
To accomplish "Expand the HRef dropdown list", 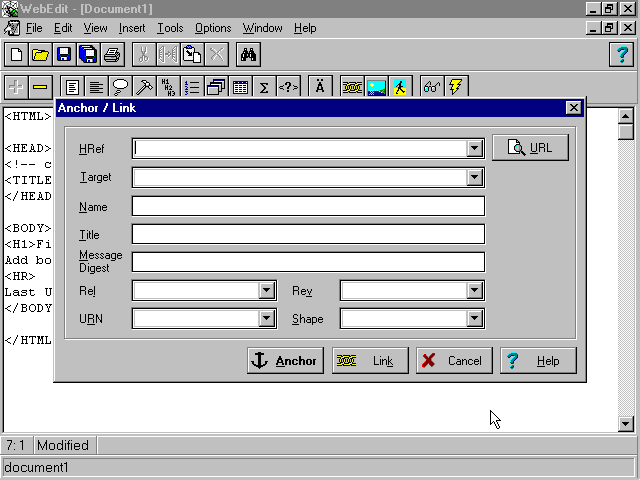I will pyautogui.click(x=475, y=148).
